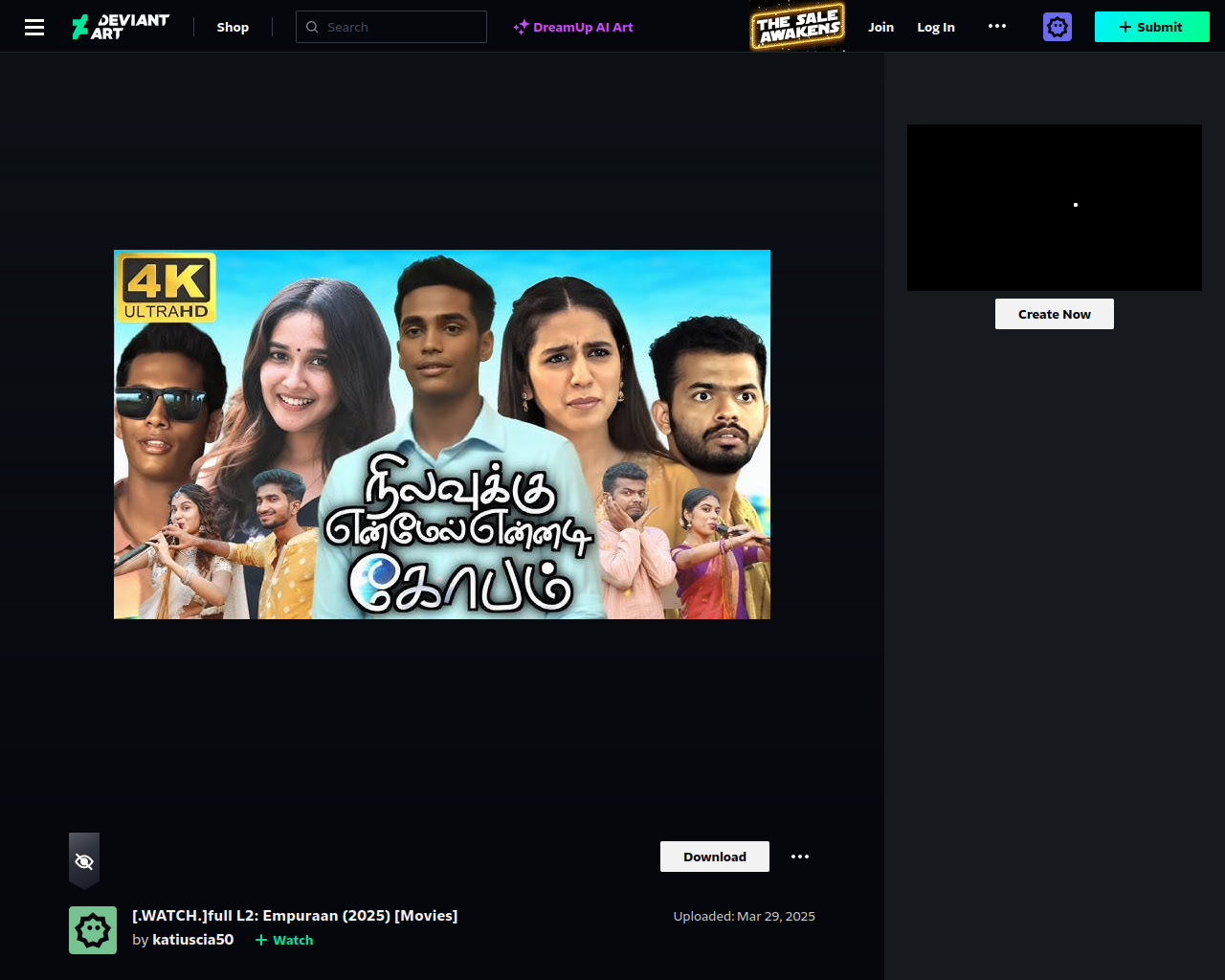The width and height of the screenshot is (1225, 980).
Task: Focus the Search input field
Action: [391, 27]
